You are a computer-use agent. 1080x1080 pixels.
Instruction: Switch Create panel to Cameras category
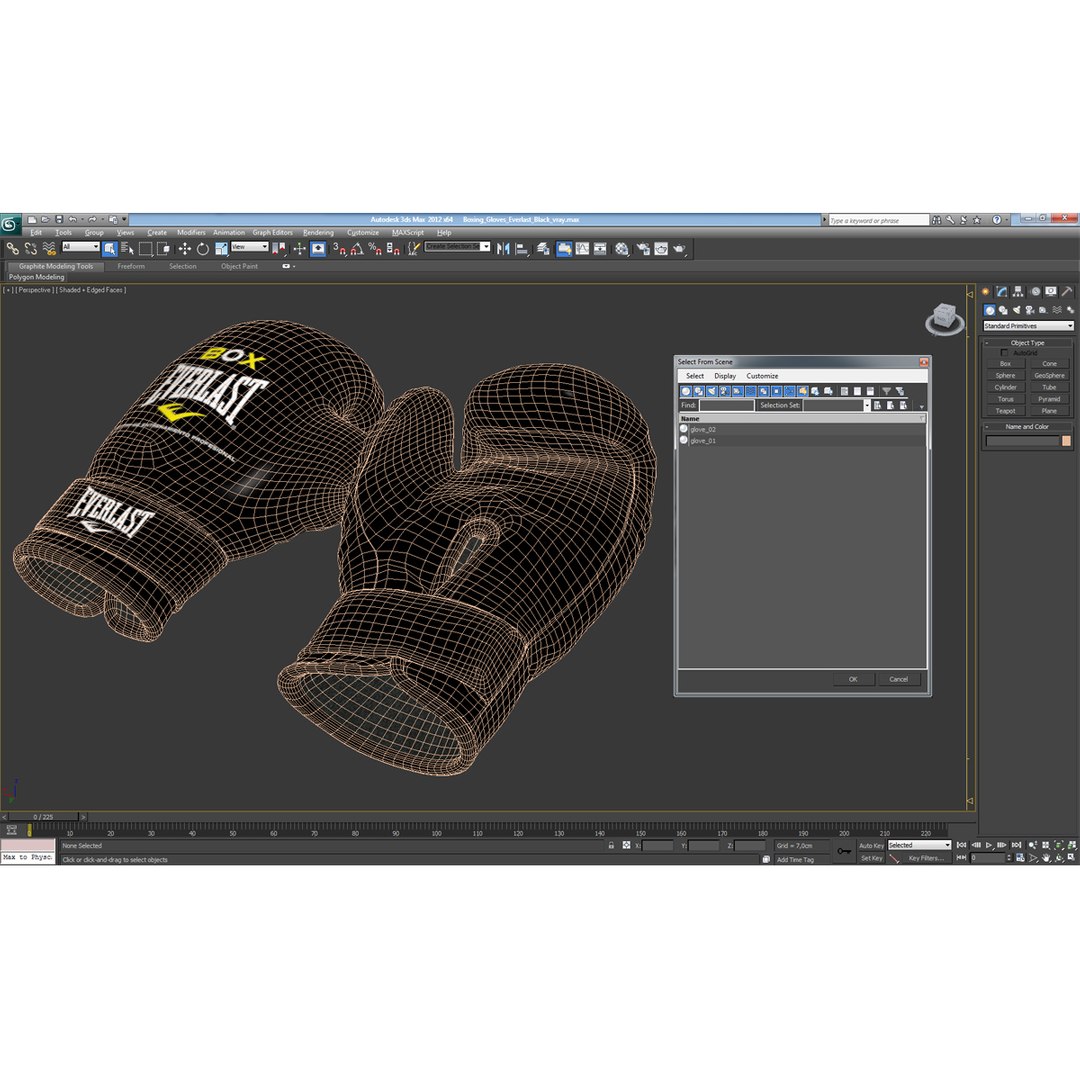[x=1030, y=311]
